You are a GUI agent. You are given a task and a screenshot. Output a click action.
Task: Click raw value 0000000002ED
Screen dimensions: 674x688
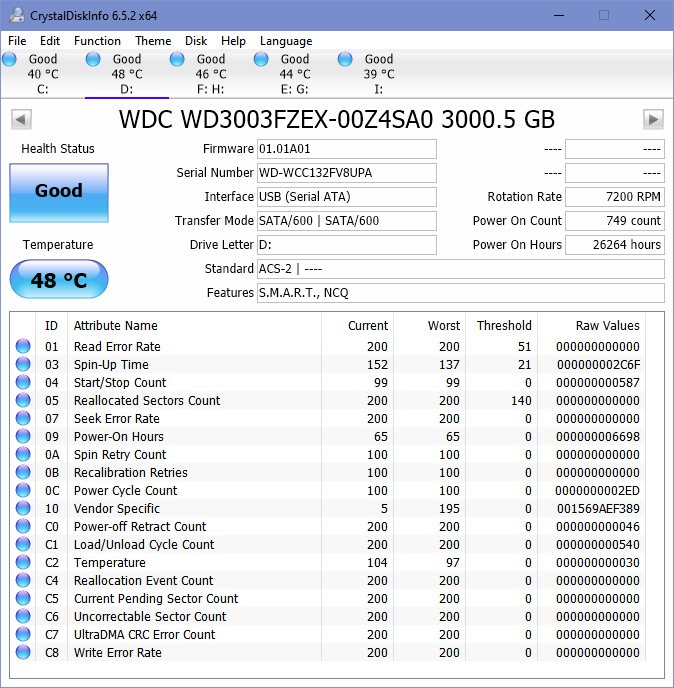click(597, 491)
